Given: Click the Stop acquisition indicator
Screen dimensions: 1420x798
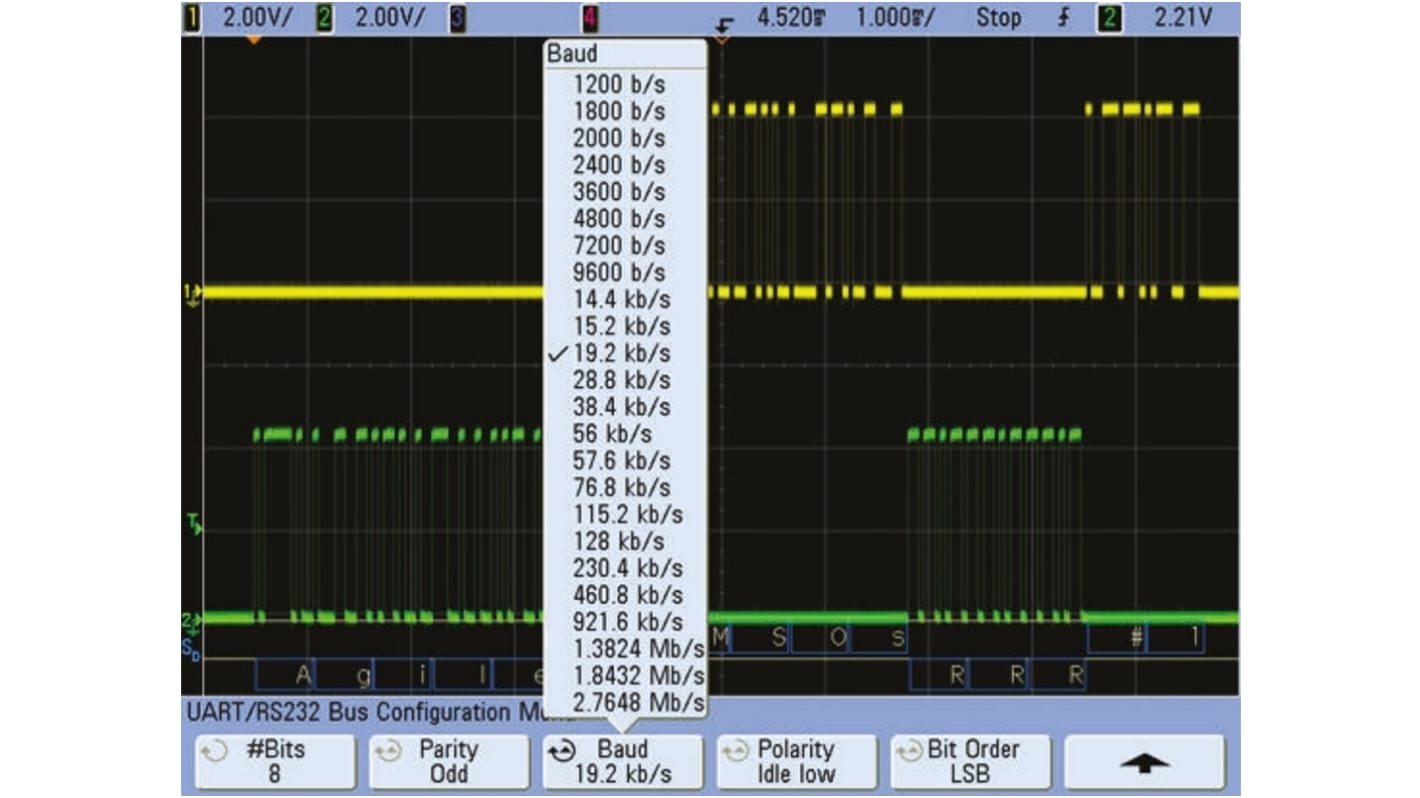Looking at the screenshot, I should tap(999, 17).
